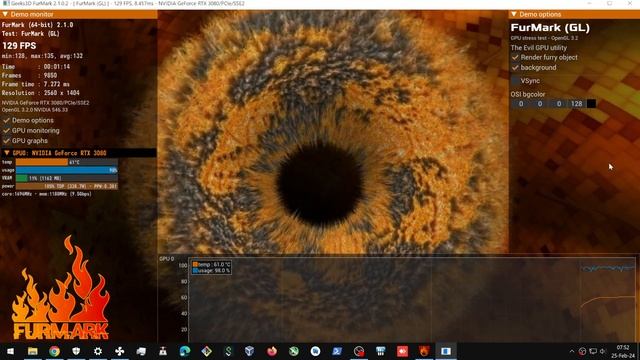Disable Render furry object option
The height and width of the screenshot is (360, 640).
[x=515, y=58]
